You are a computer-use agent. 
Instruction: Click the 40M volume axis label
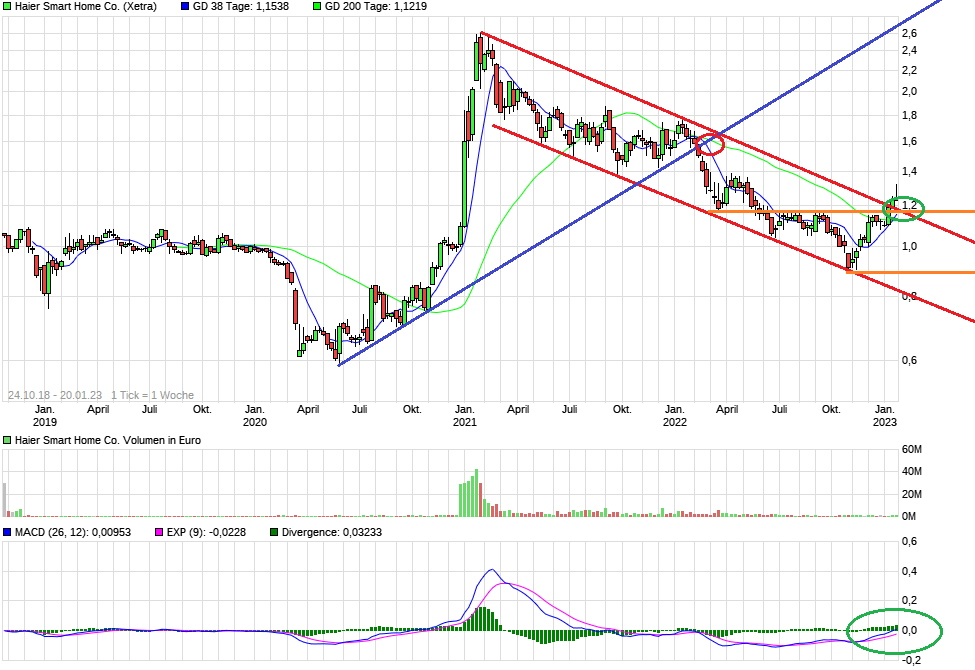[912, 472]
